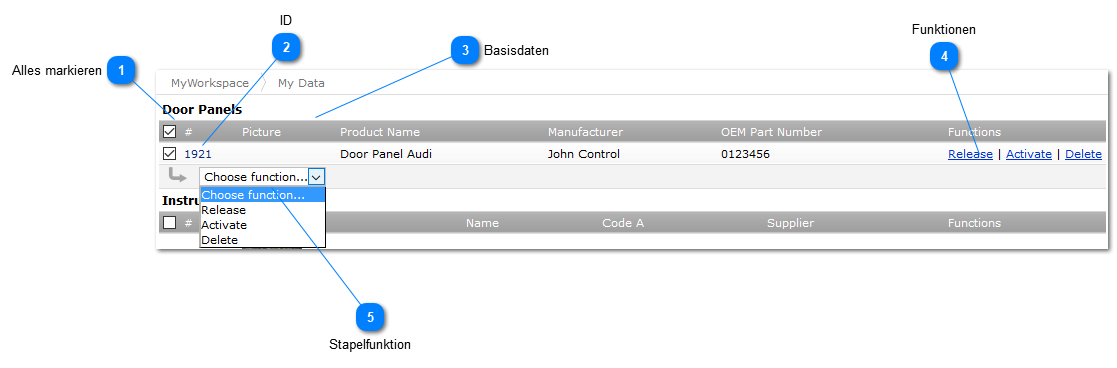Click the batch function arrow icon

coord(177,175)
